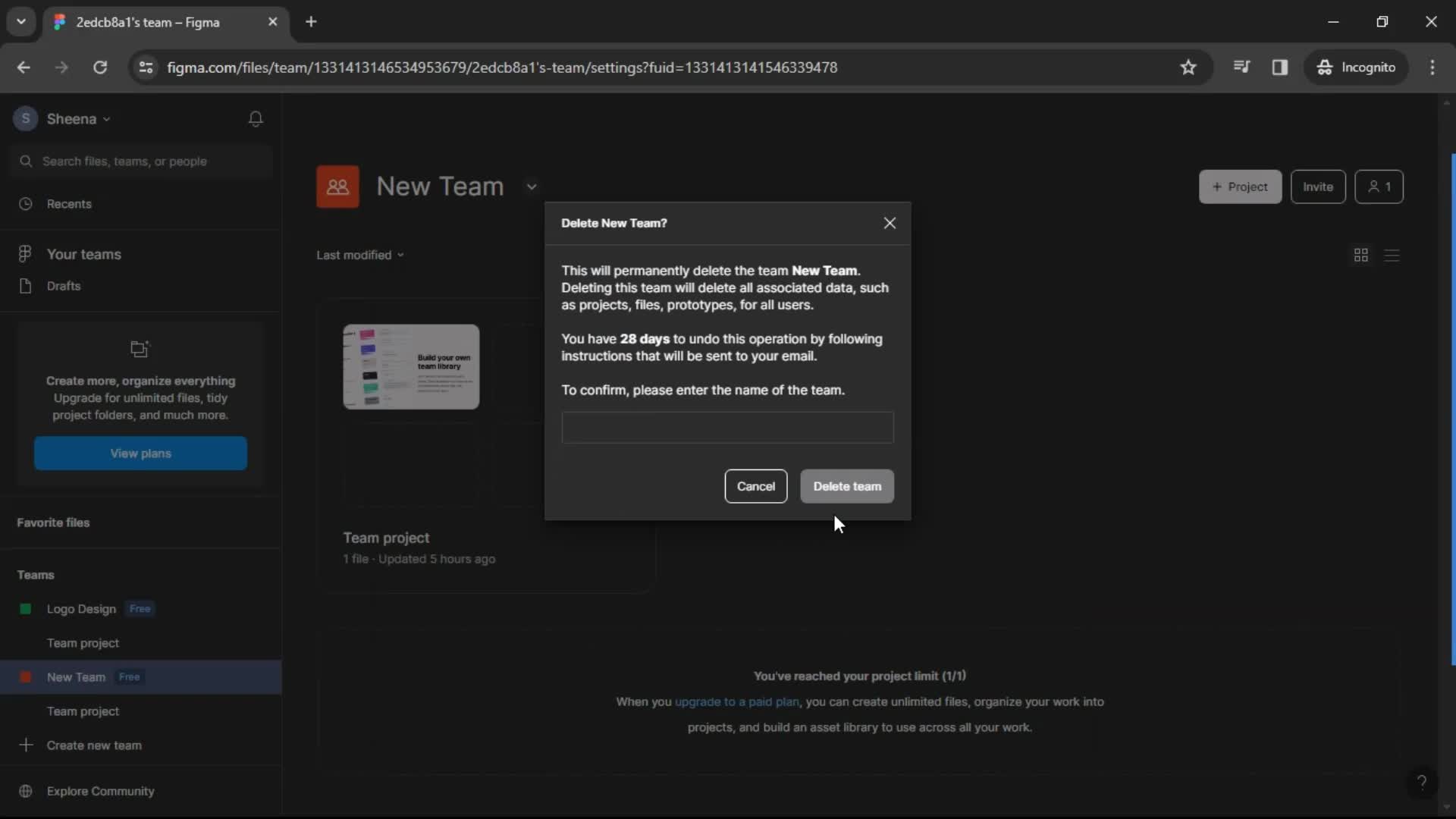Click the upgrade to a paid plan link
The height and width of the screenshot is (819, 1456).
pyautogui.click(x=738, y=701)
